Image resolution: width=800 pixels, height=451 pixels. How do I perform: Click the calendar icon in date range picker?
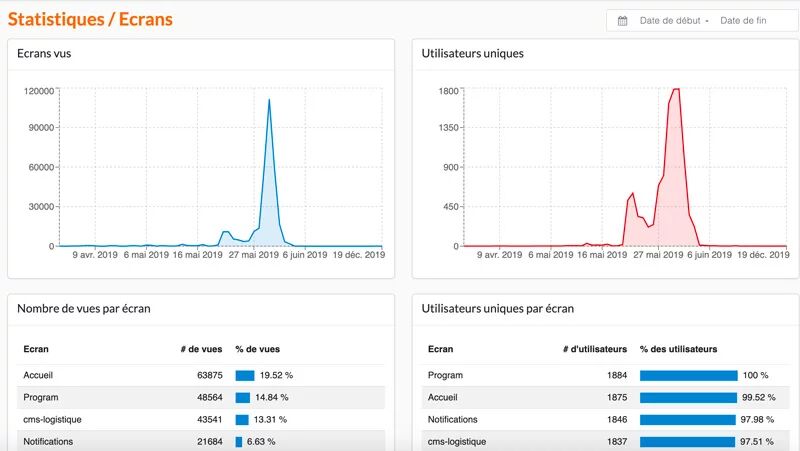622,21
